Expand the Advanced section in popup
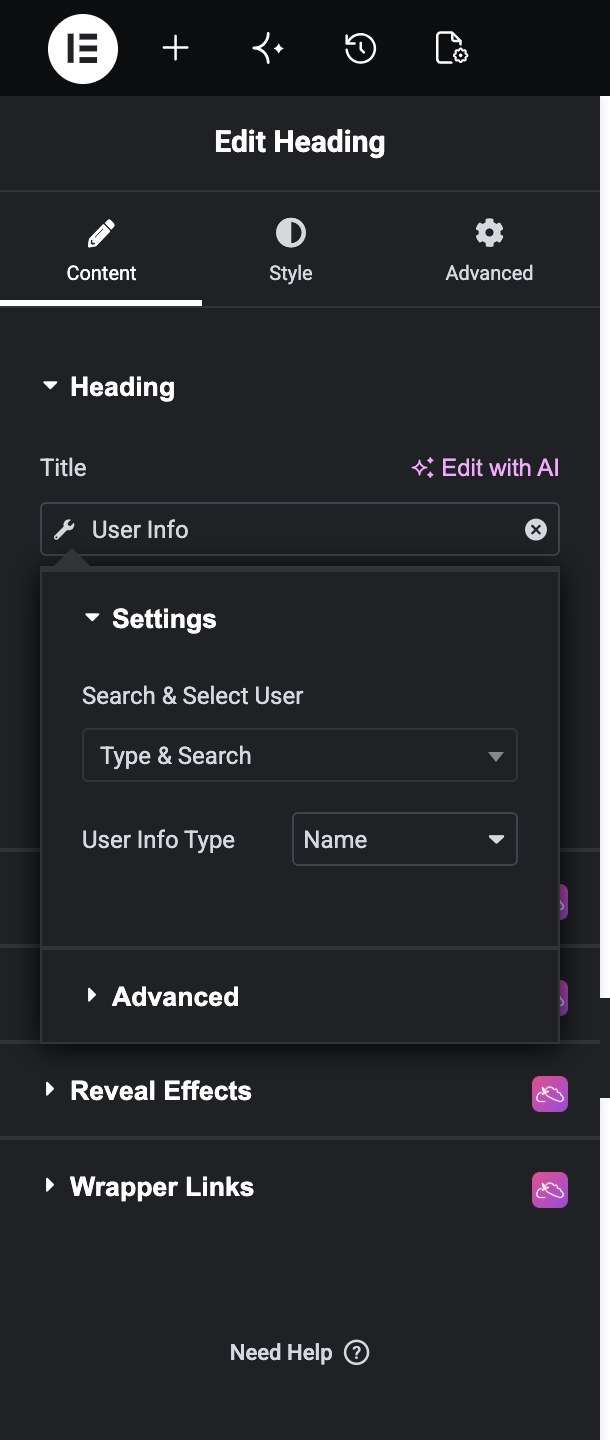Image resolution: width=610 pixels, height=1440 pixels. click(162, 997)
